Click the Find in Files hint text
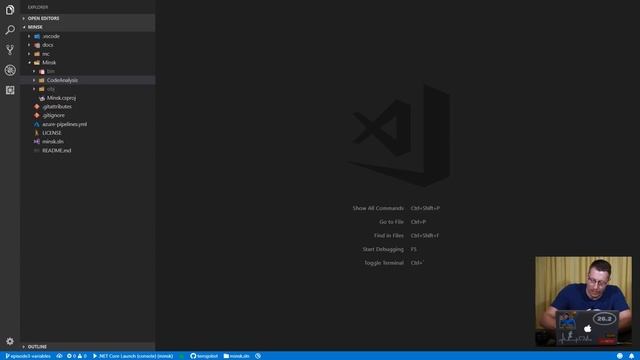This screenshot has height=360, width=640. pos(389,236)
